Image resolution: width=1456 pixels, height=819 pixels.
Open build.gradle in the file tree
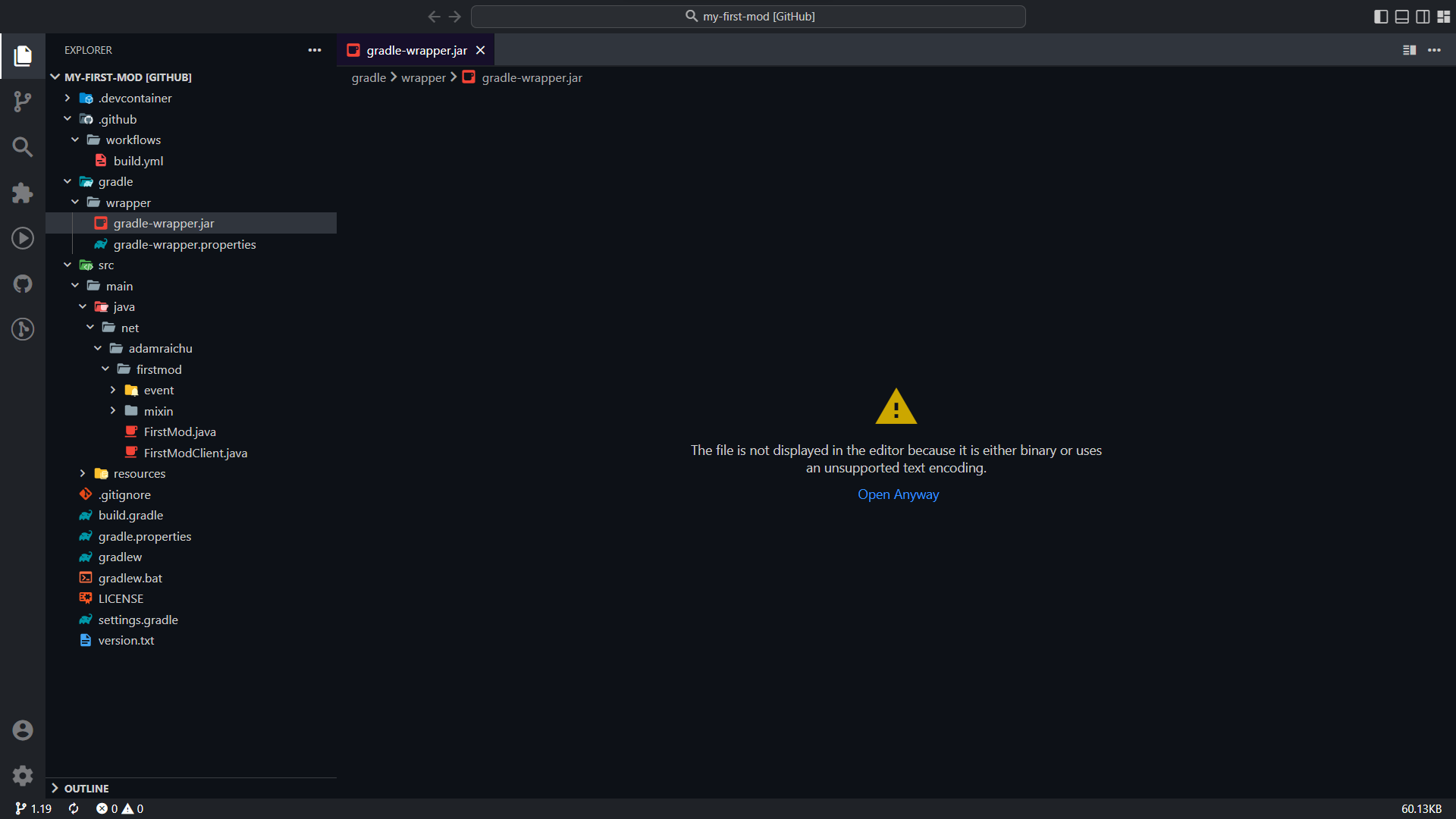[130, 515]
